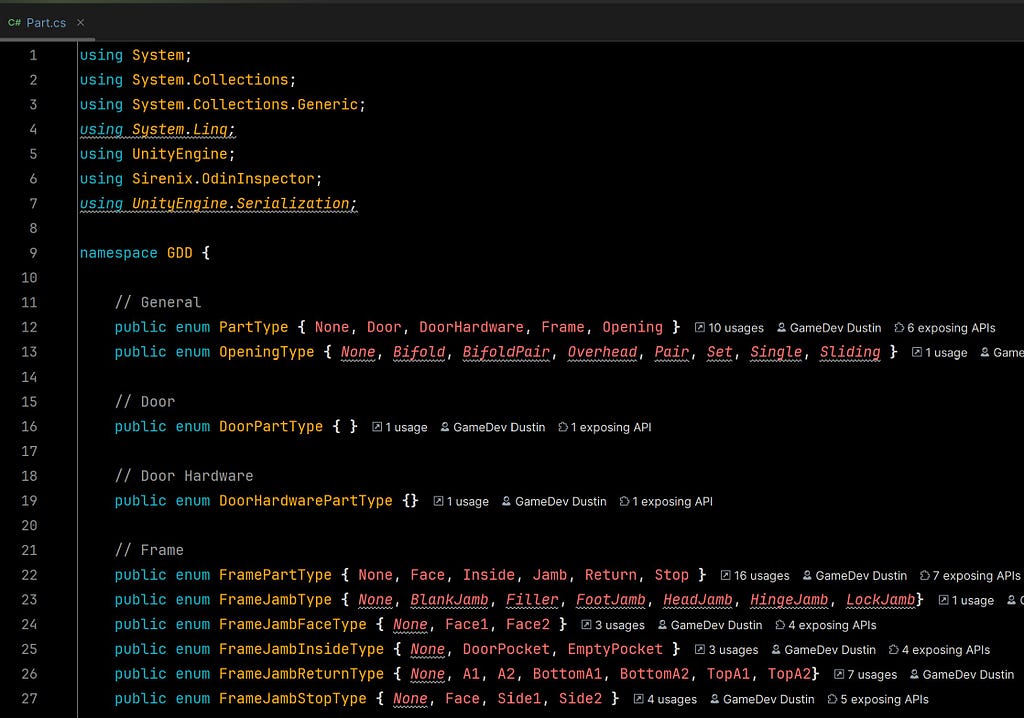The height and width of the screenshot is (718, 1024).
Task: Click exposing APIs icon on FramePartType line
Action: click(x=924, y=575)
